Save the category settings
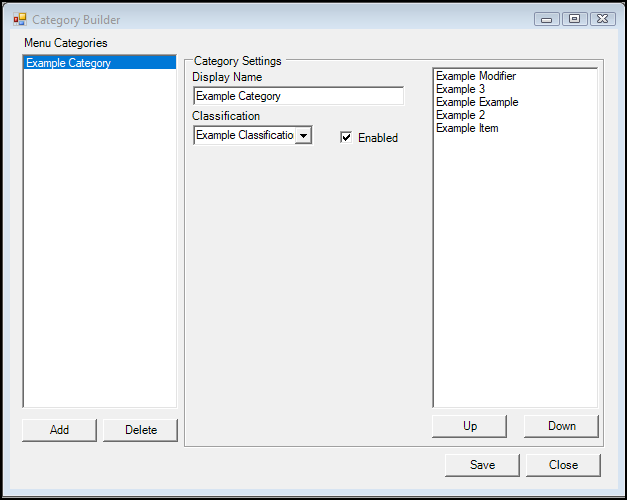 pos(482,465)
